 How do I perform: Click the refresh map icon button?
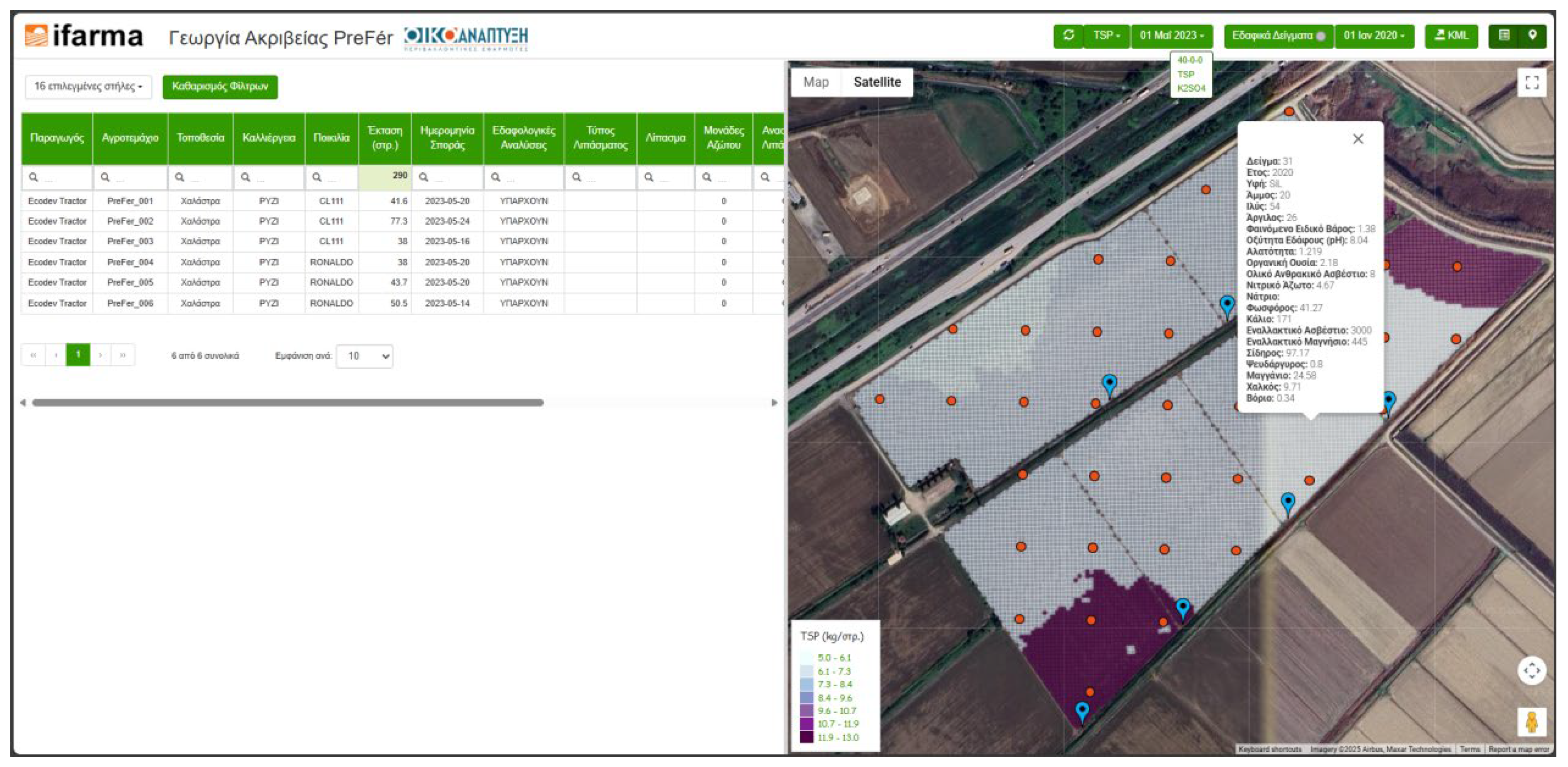pyautogui.click(x=1068, y=36)
